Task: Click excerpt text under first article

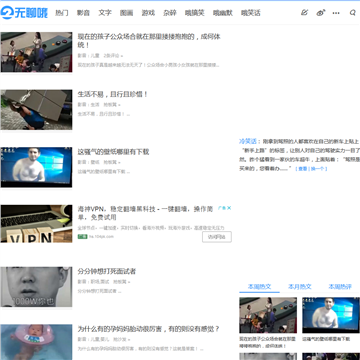Action: [x=148, y=65]
